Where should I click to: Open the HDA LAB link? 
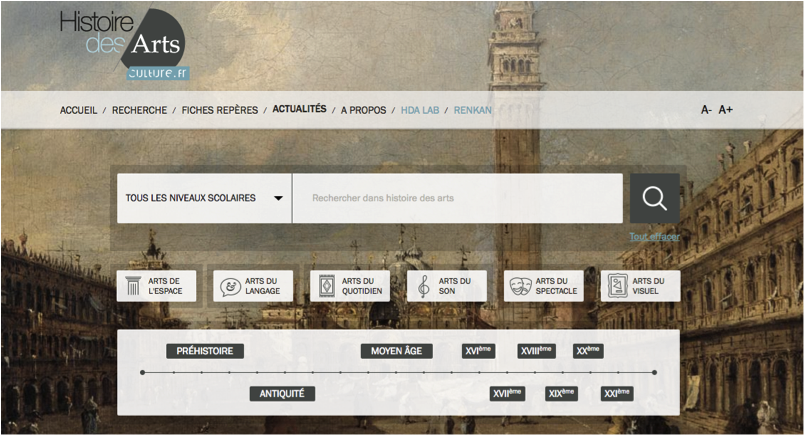click(420, 110)
